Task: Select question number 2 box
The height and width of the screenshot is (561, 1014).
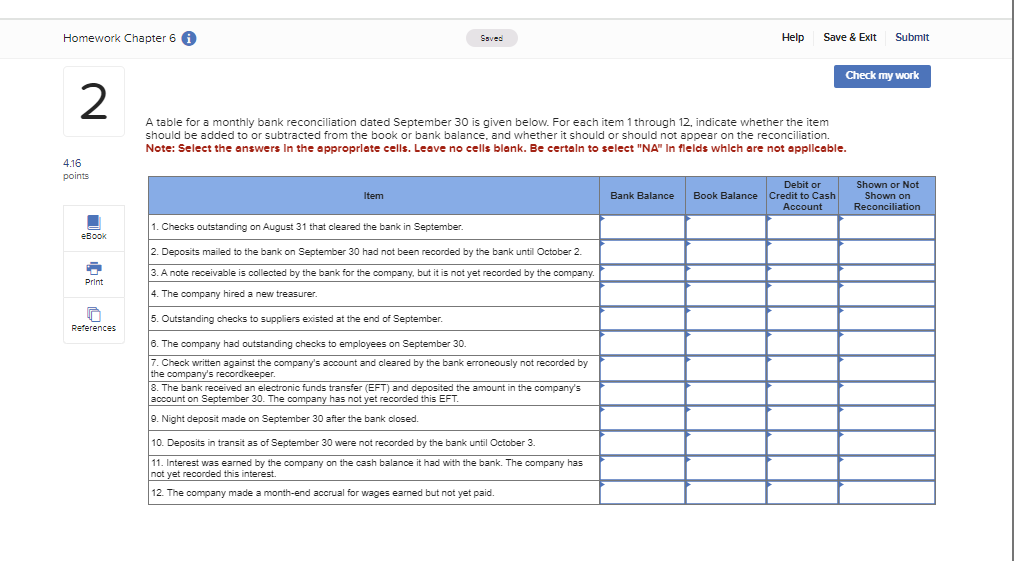Action: [x=94, y=101]
